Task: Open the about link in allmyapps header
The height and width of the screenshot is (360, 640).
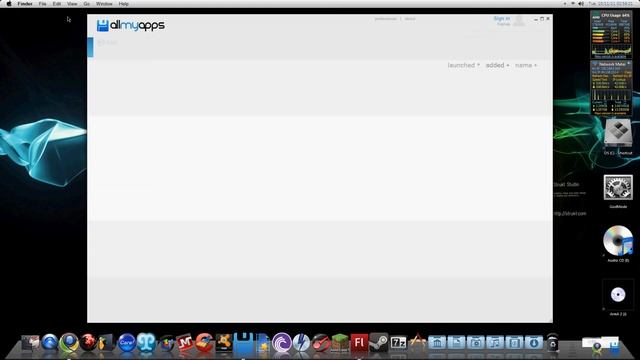Action: [x=410, y=19]
